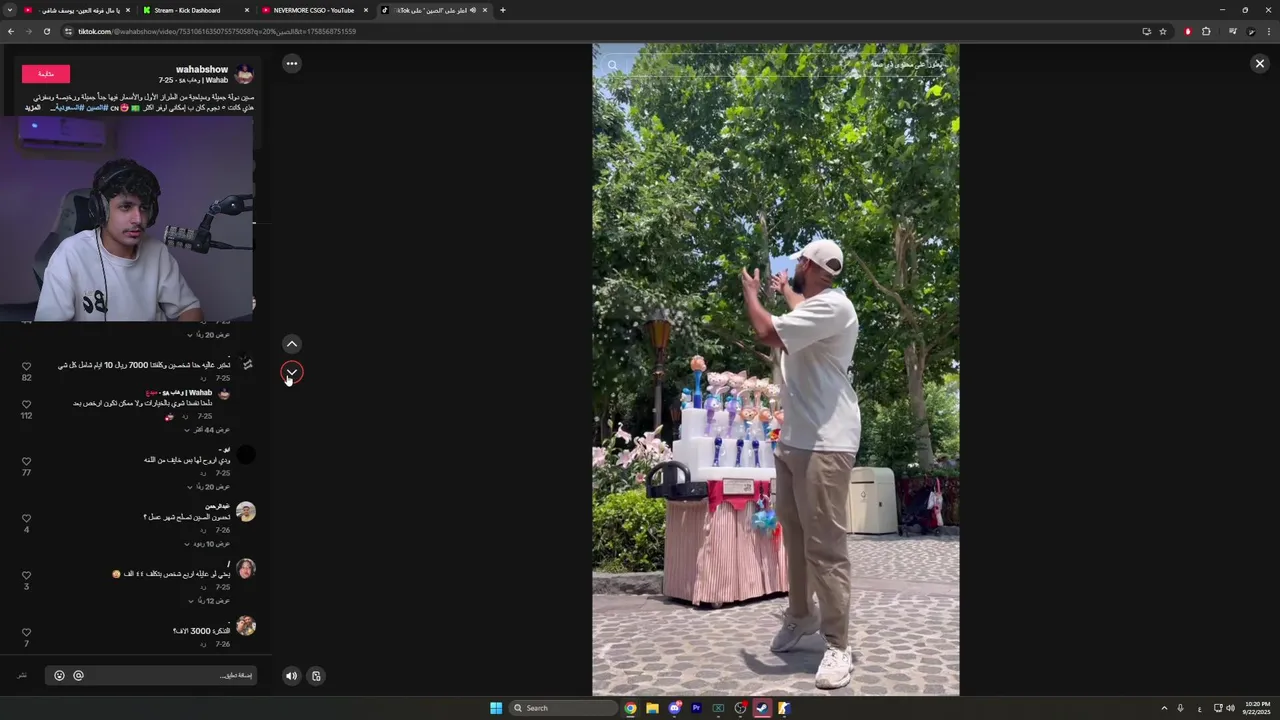This screenshot has width=1280, height=720.
Task: Go to the previous video with up arrow
Action: pyautogui.click(x=291, y=344)
